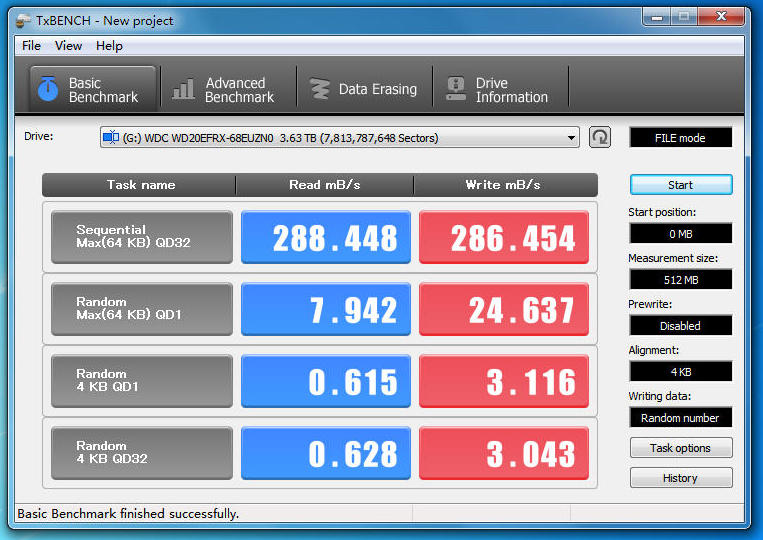Click 4 KB QD32 read result 0.628
Image resolution: width=763 pixels, height=540 pixels.
tap(326, 453)
